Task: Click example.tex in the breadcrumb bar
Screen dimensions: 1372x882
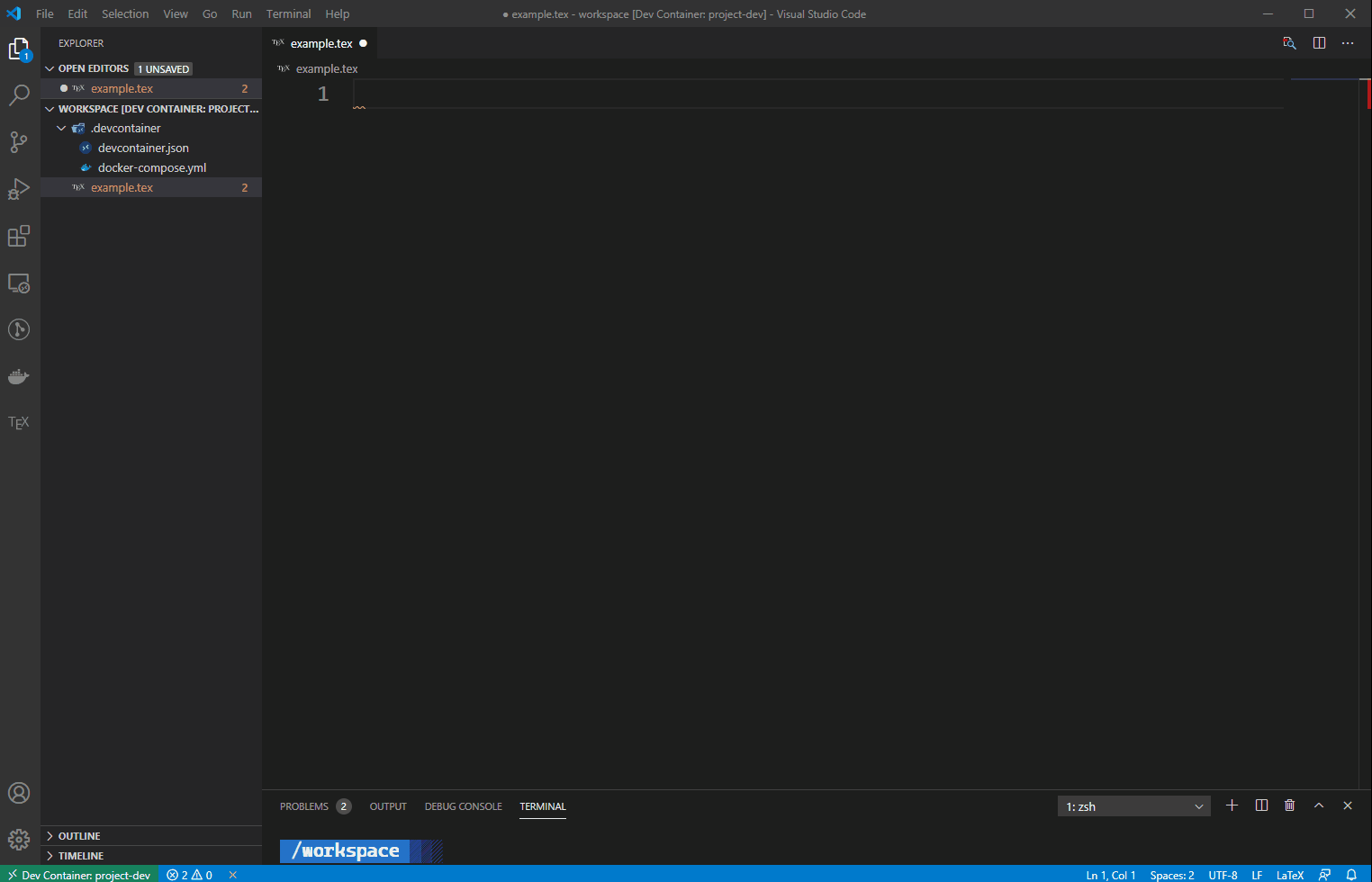Action: click(327, 69)
